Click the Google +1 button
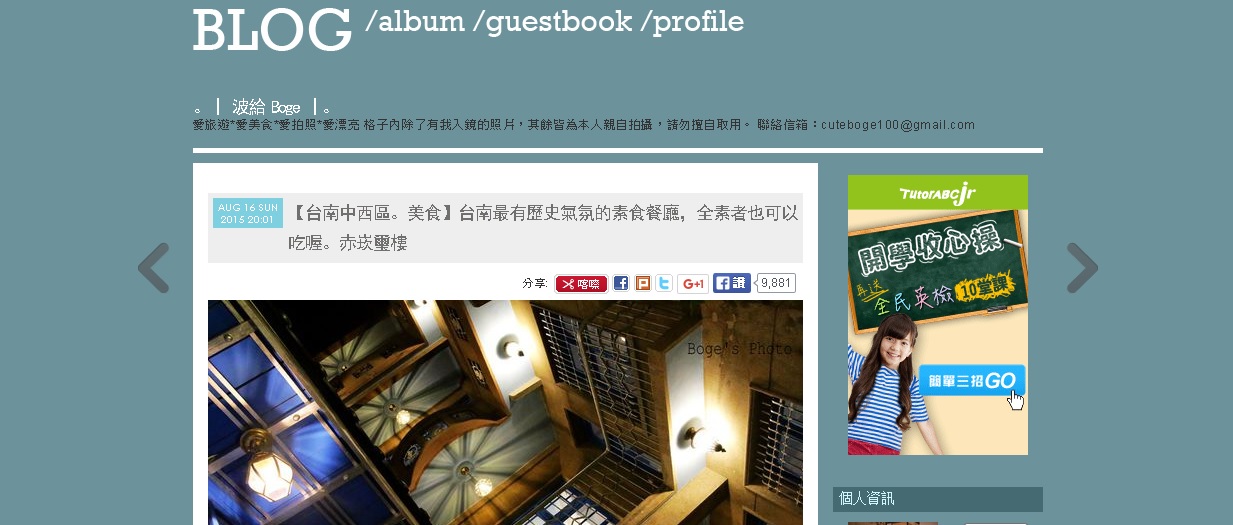The height and width of the screenshot is (525, 1233). [693, 284]
